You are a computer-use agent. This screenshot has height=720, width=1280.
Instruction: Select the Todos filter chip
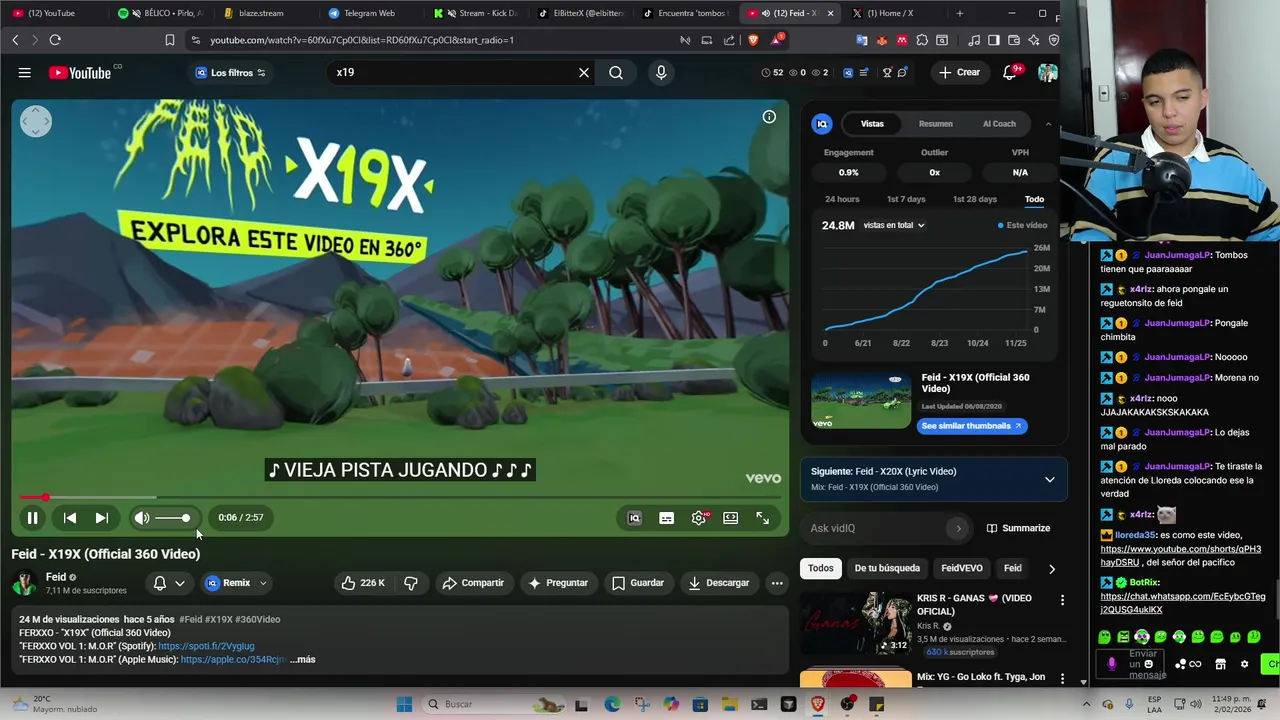820,568
